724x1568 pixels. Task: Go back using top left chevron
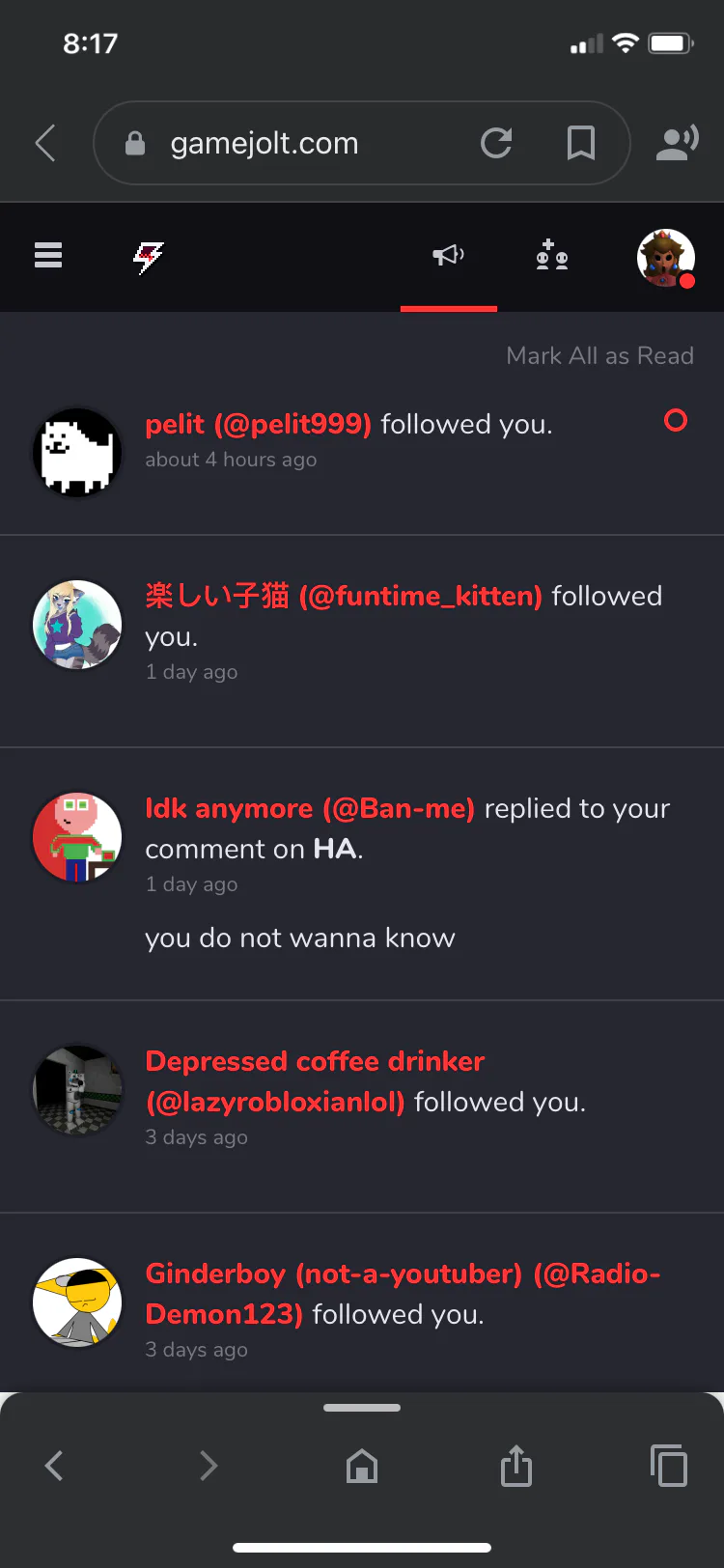coord(45,143)
